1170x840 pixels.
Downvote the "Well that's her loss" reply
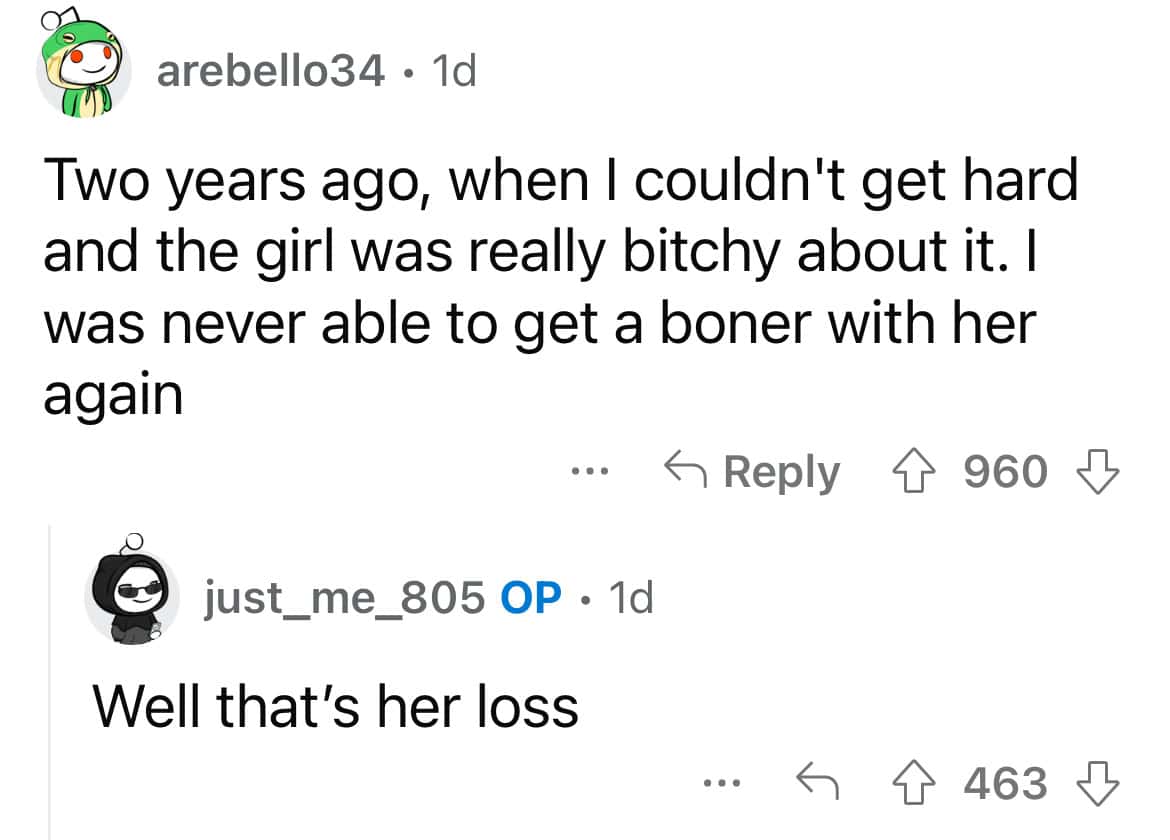[1097, 783]
